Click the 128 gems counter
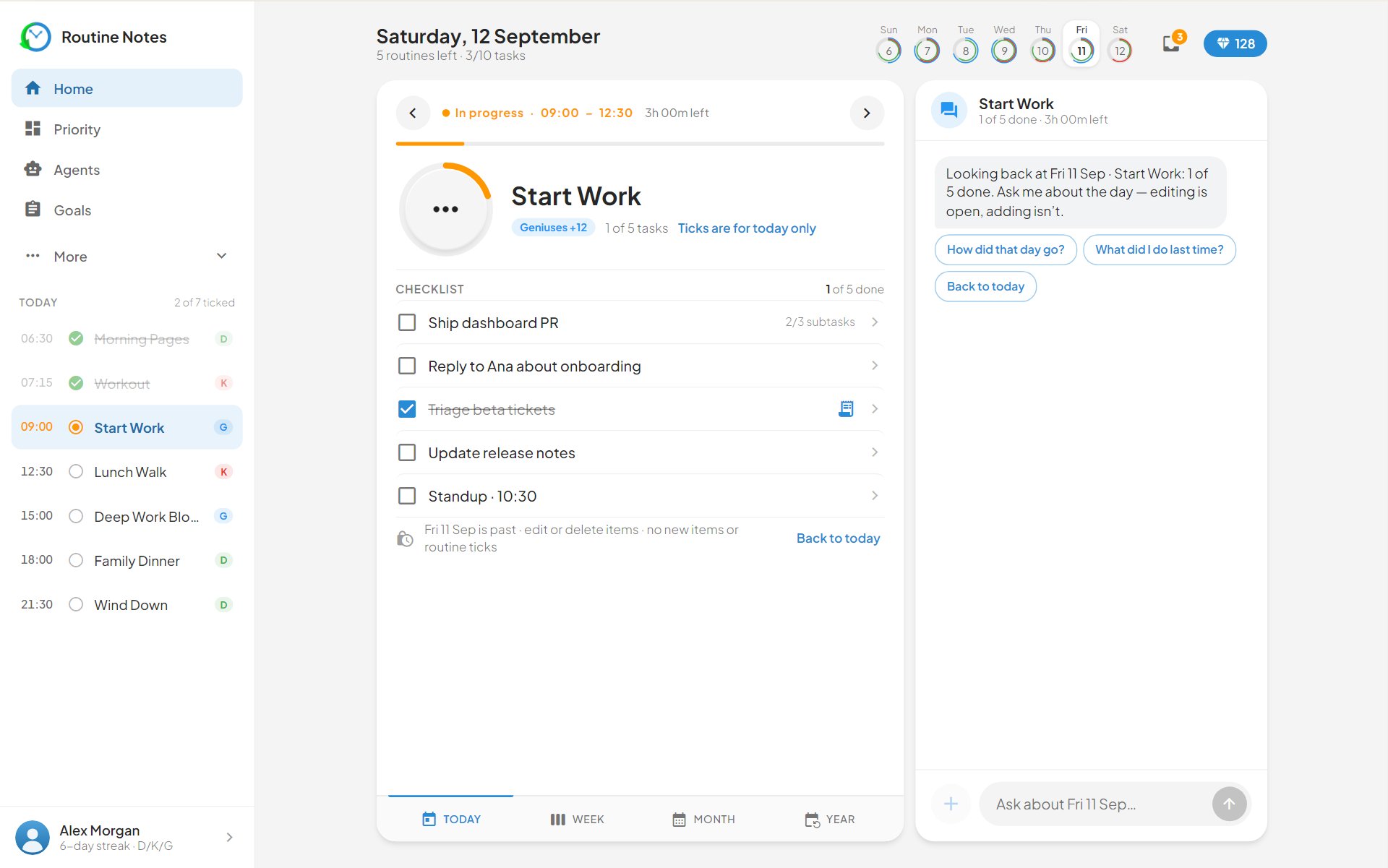The width and height of the screenshot is (1388, 868). click(1235, 43)
